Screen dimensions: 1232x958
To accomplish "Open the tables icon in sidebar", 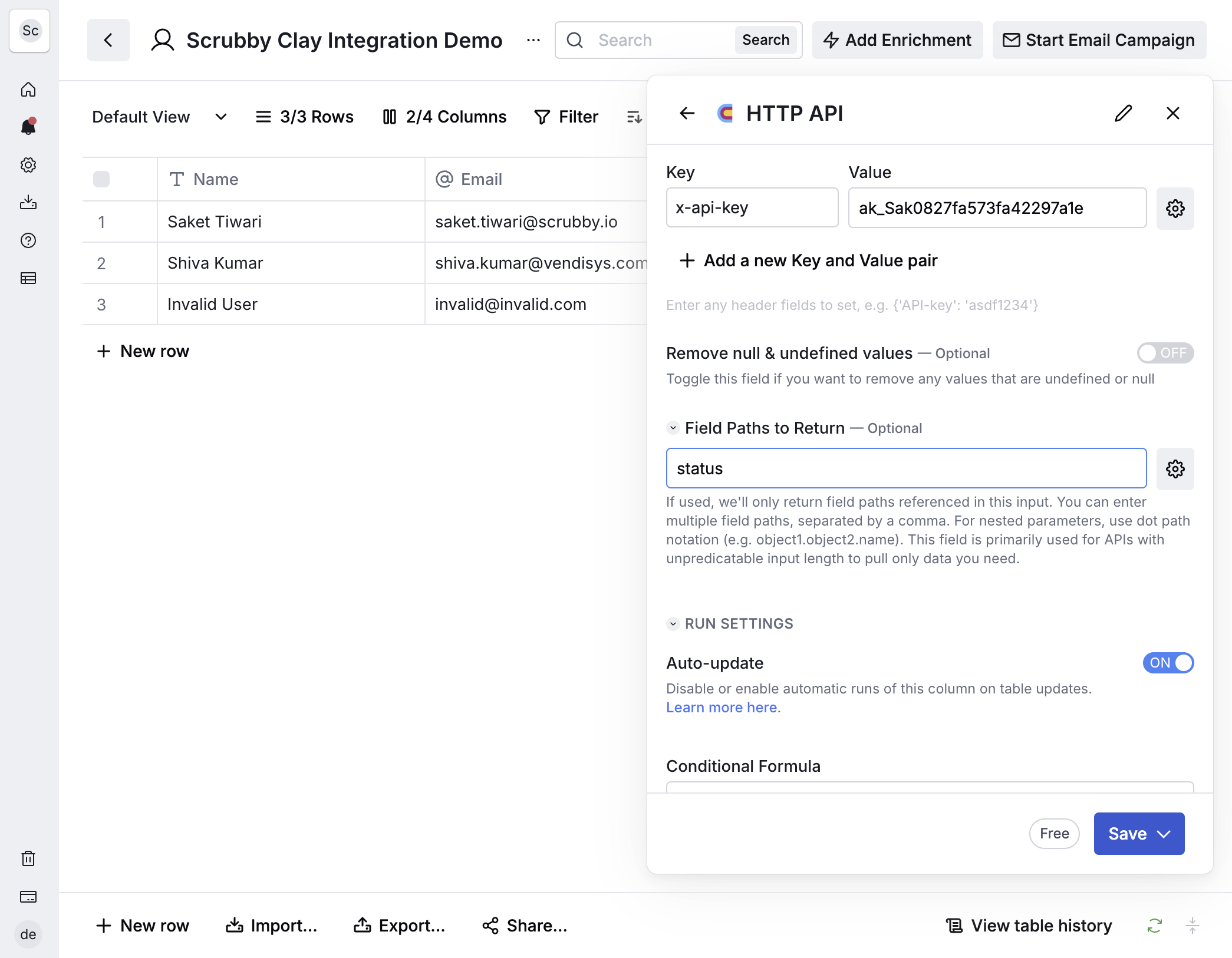I will (28, 278).
